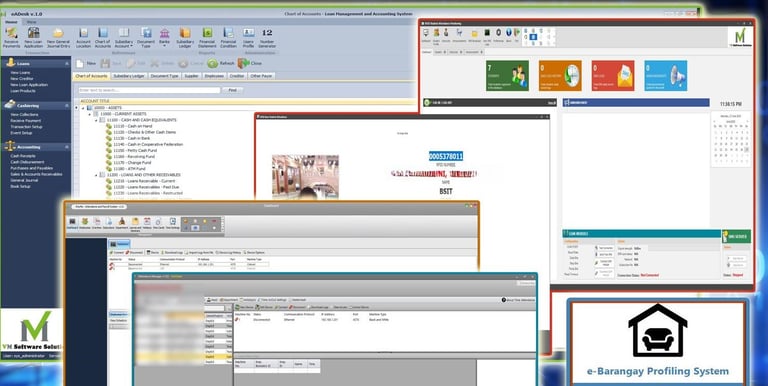Select the Chart of Accounts tab
This screenshot has height=386, width=768.
click(91, 76)
